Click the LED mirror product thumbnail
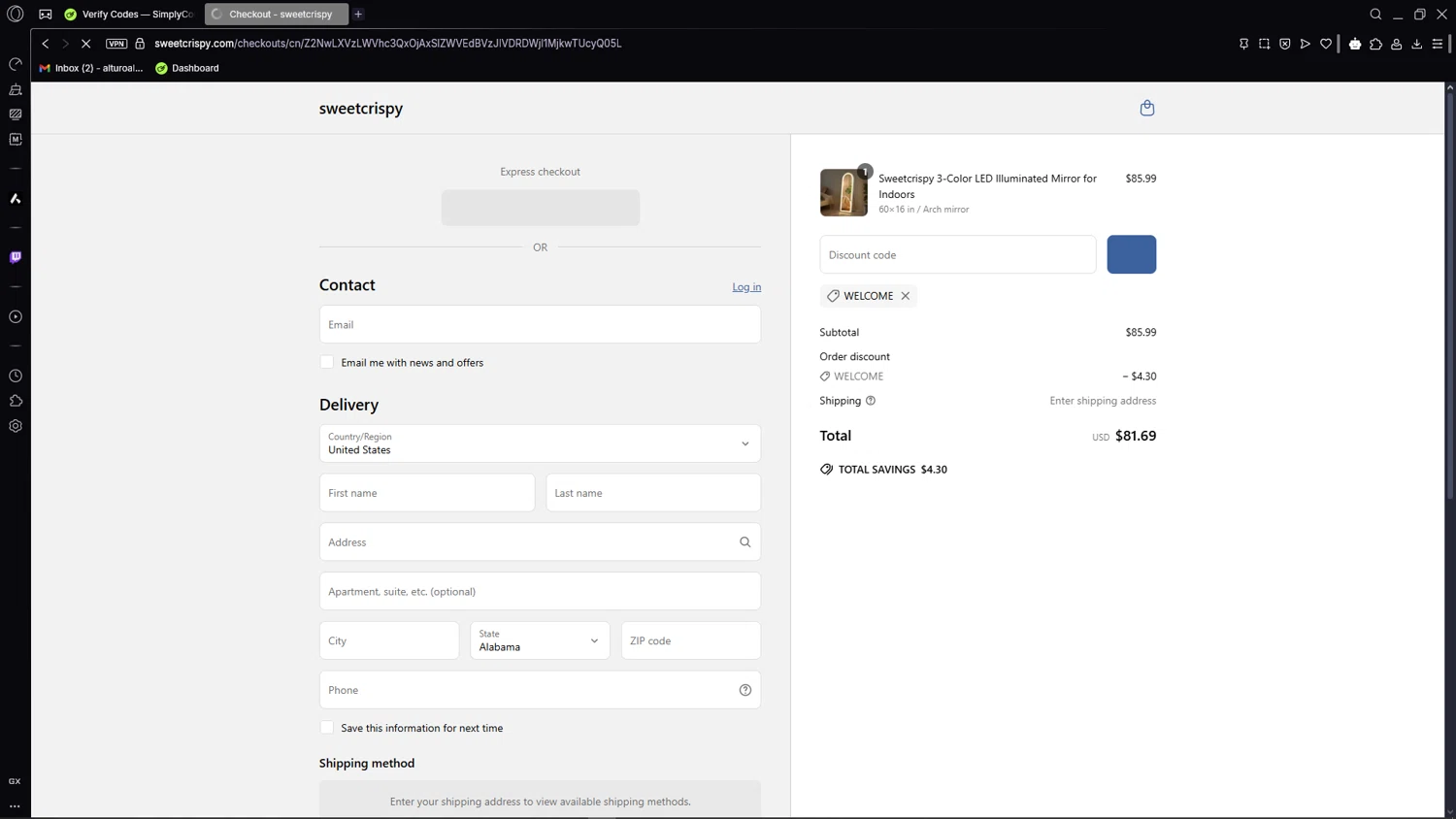 click(844, 192)
